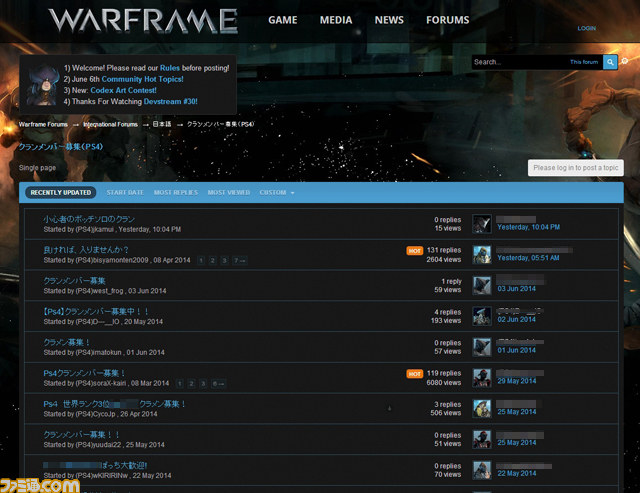
Task: Jump to page 6 of Ps4クランメンバー募集 topic
Action: click(218, 384)
